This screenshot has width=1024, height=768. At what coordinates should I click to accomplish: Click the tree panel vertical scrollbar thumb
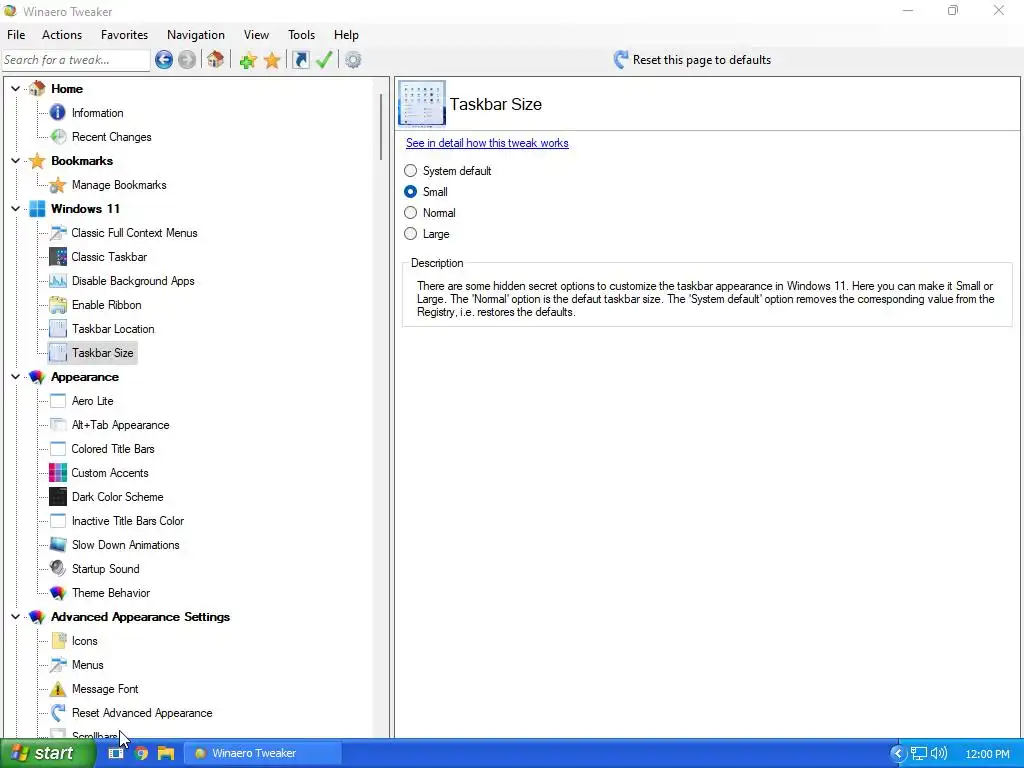click(381, 127)
